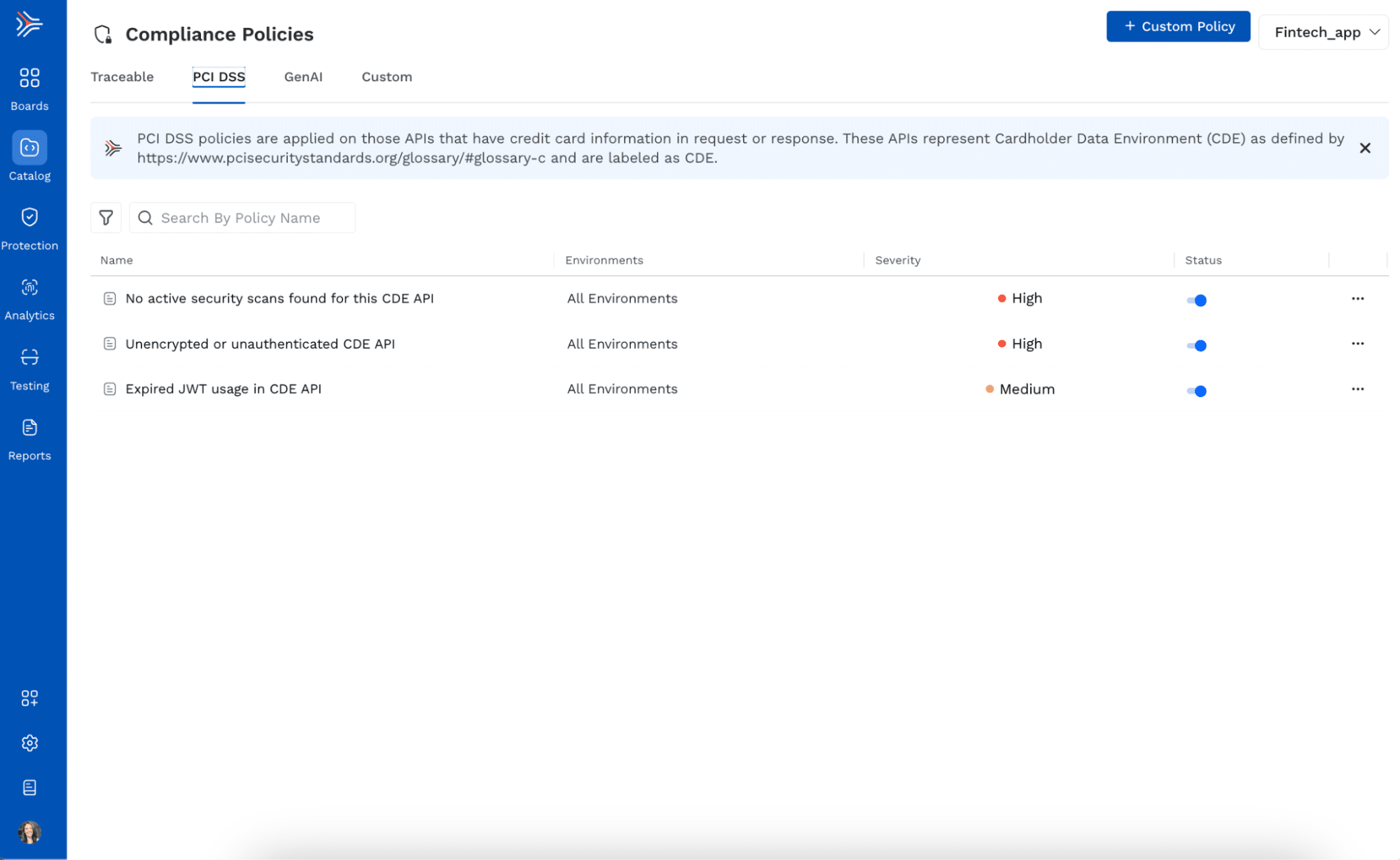Click the Custom Policy button
The width and height of the screenshot is (1400, 860).
point(1178,27)
